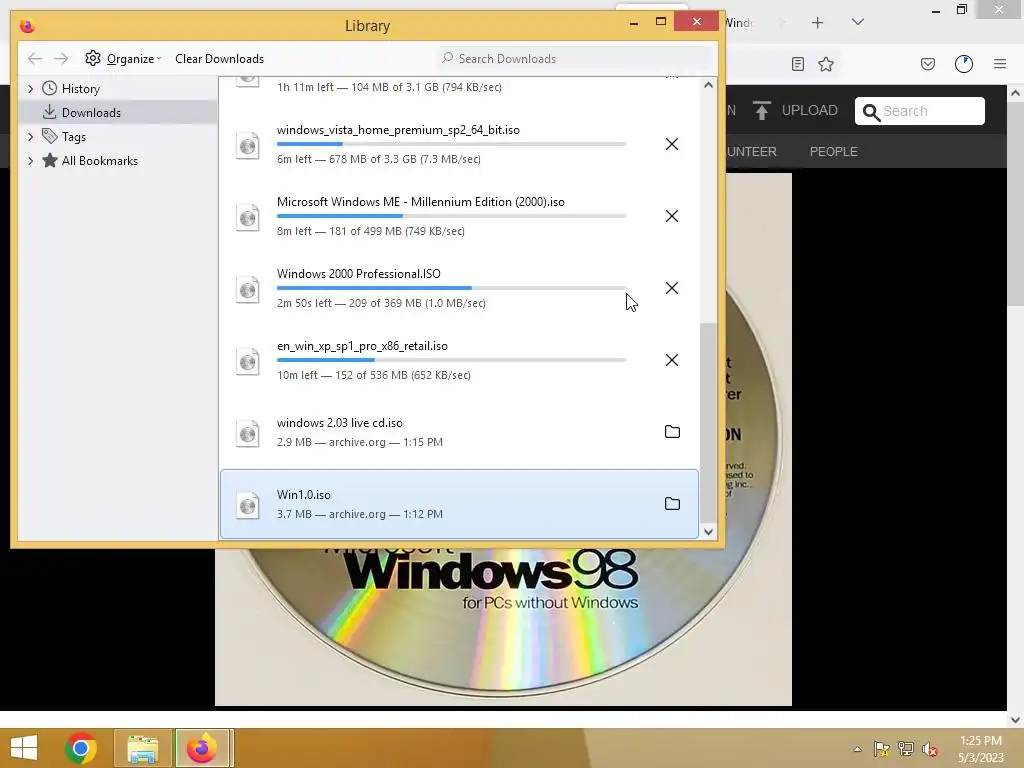Click Firefox reader view icon

[x=797, y=64]
